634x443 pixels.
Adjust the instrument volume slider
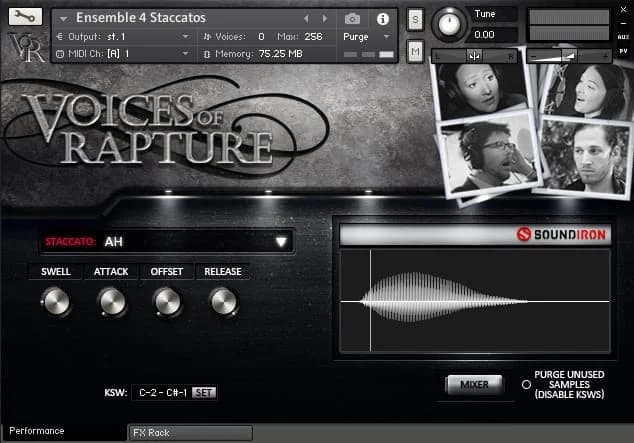click(569, 56)
